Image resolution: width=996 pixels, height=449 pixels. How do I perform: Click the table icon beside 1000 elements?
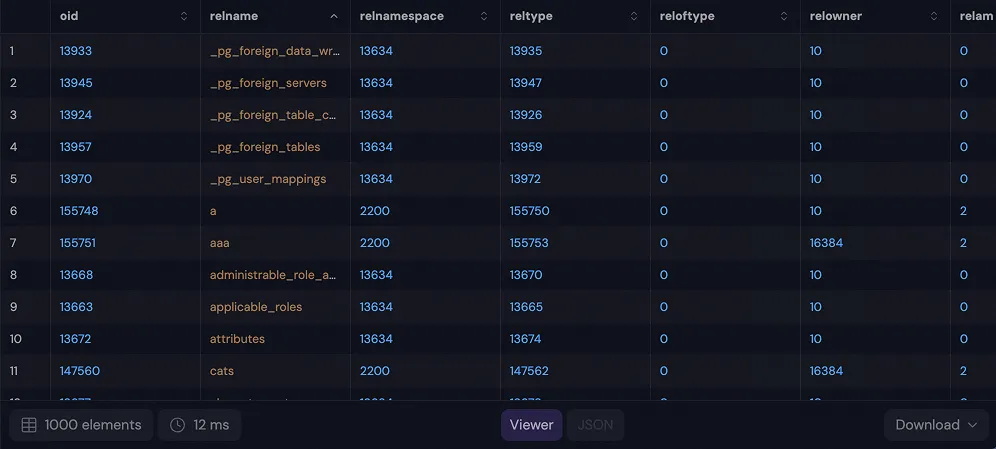coord(29,425)
